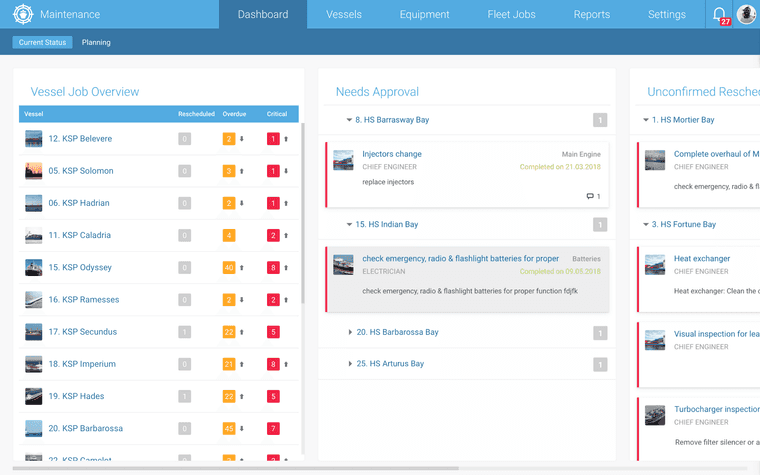The width and height of the screenshot is (760, 475).
Task: Click rescheduled badge for 17. KSP Secundus
Action: point(184,332)
